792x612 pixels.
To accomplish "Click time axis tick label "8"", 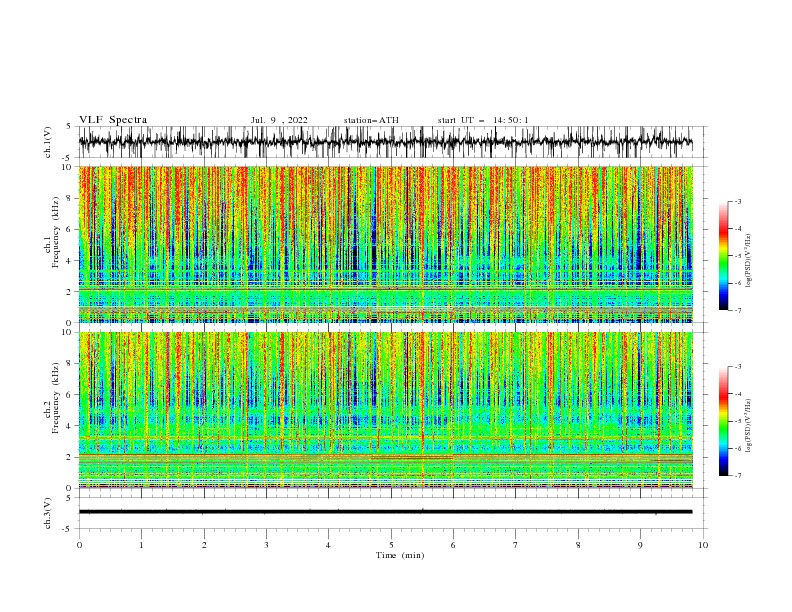I will [x=578, y=545].
